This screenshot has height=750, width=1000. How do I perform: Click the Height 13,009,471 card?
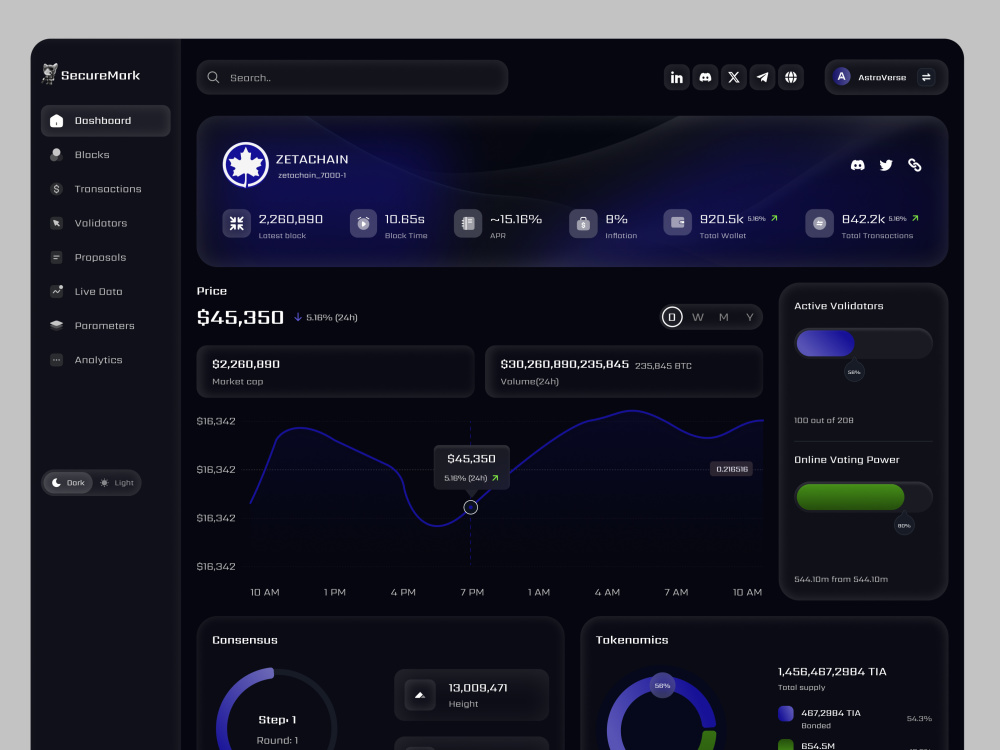pyautogui.click(x=471, y=695)
